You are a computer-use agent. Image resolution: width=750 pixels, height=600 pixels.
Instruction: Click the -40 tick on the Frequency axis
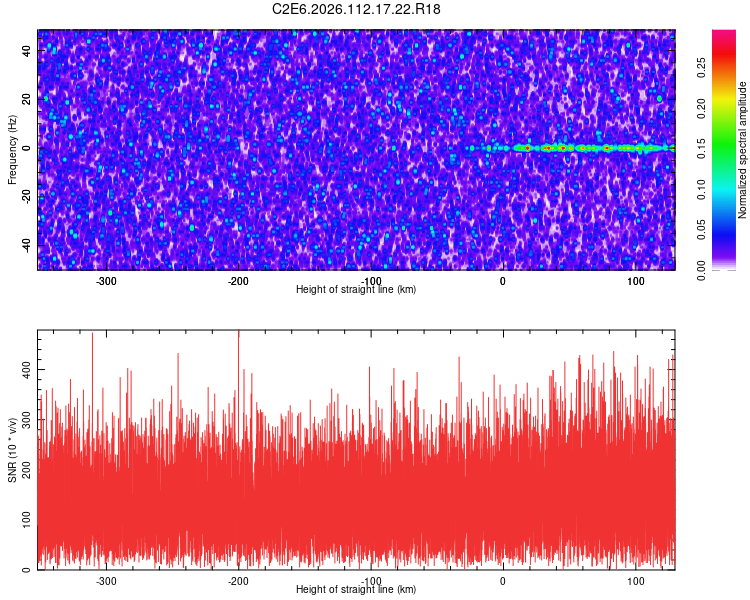click(25, 245)
